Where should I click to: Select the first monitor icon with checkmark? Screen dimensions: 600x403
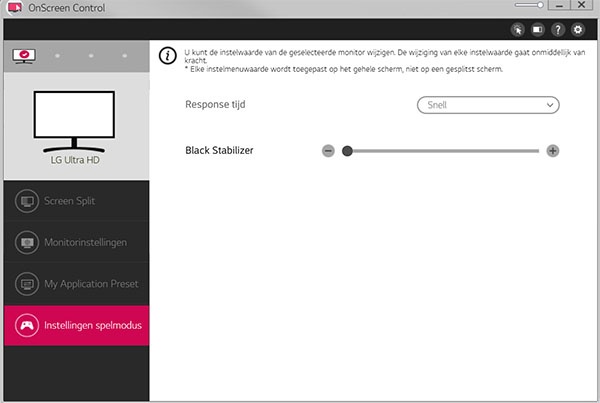(24, 56)
